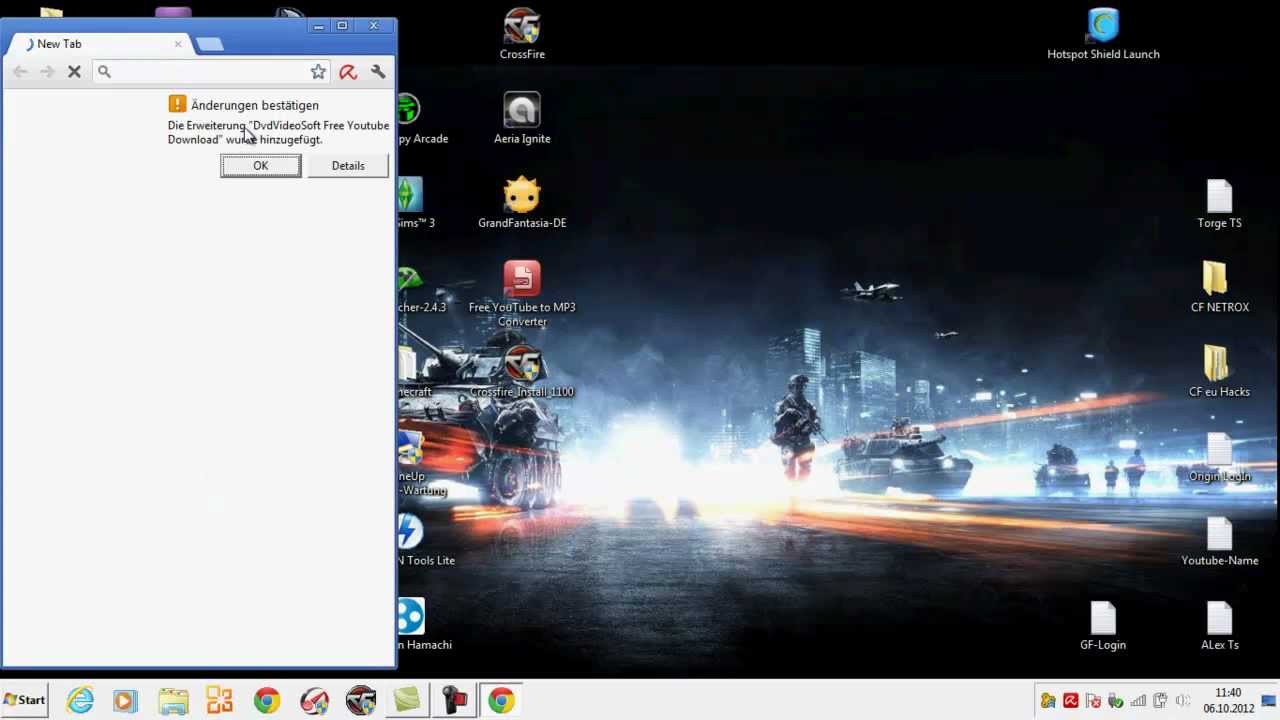This screenshot has width=1280, height=720.
Task: Click OK to confirm the extension change
Action: point(260,166)
